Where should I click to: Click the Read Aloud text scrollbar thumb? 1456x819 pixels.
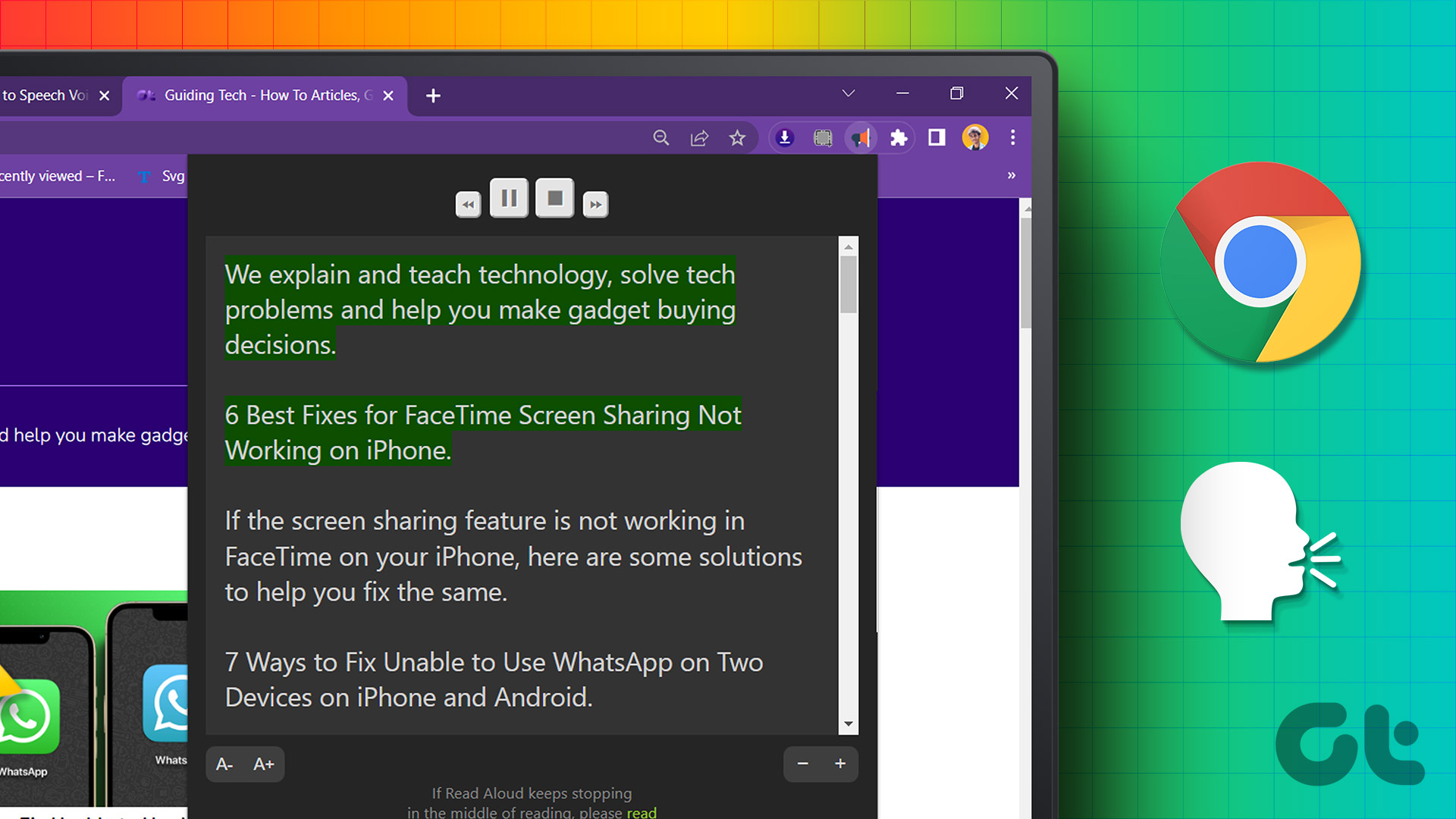849,284
